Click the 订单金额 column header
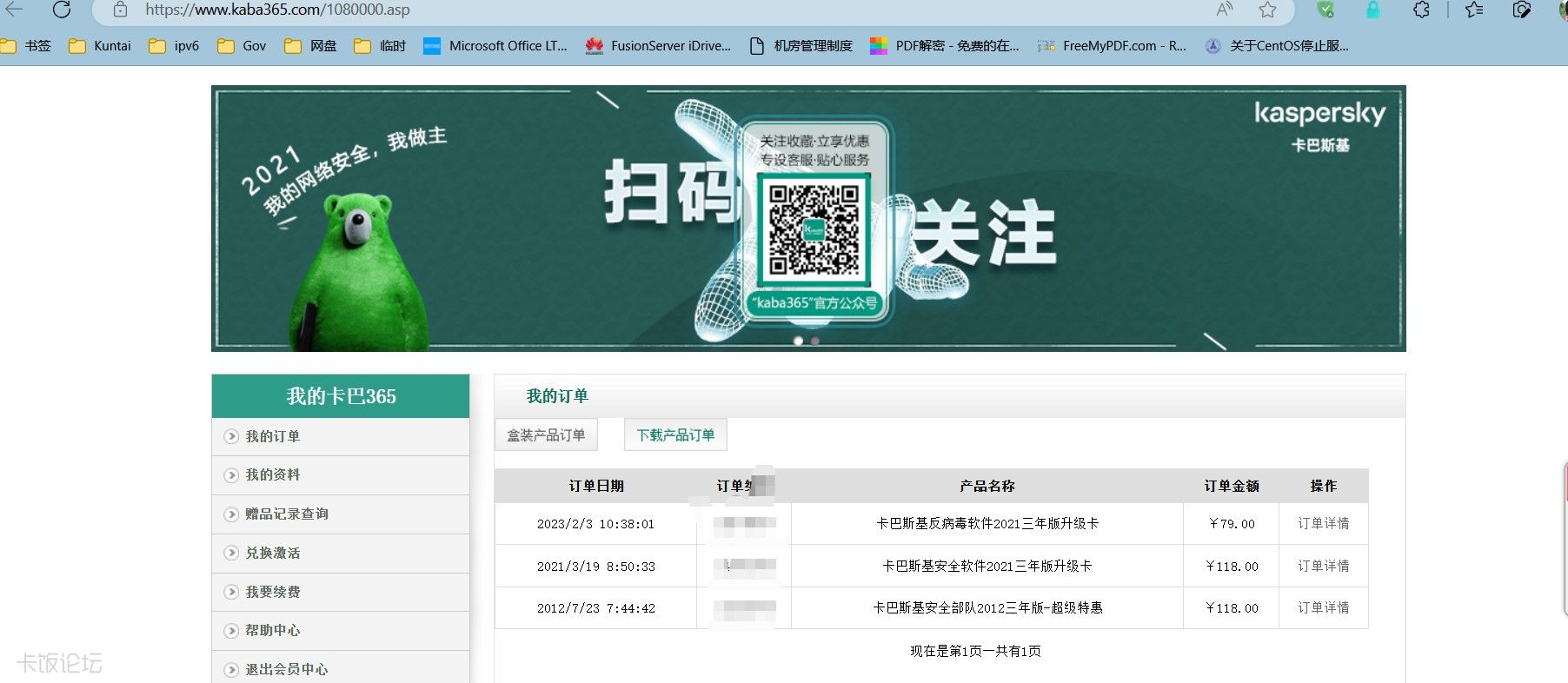 click(1231, 486)
